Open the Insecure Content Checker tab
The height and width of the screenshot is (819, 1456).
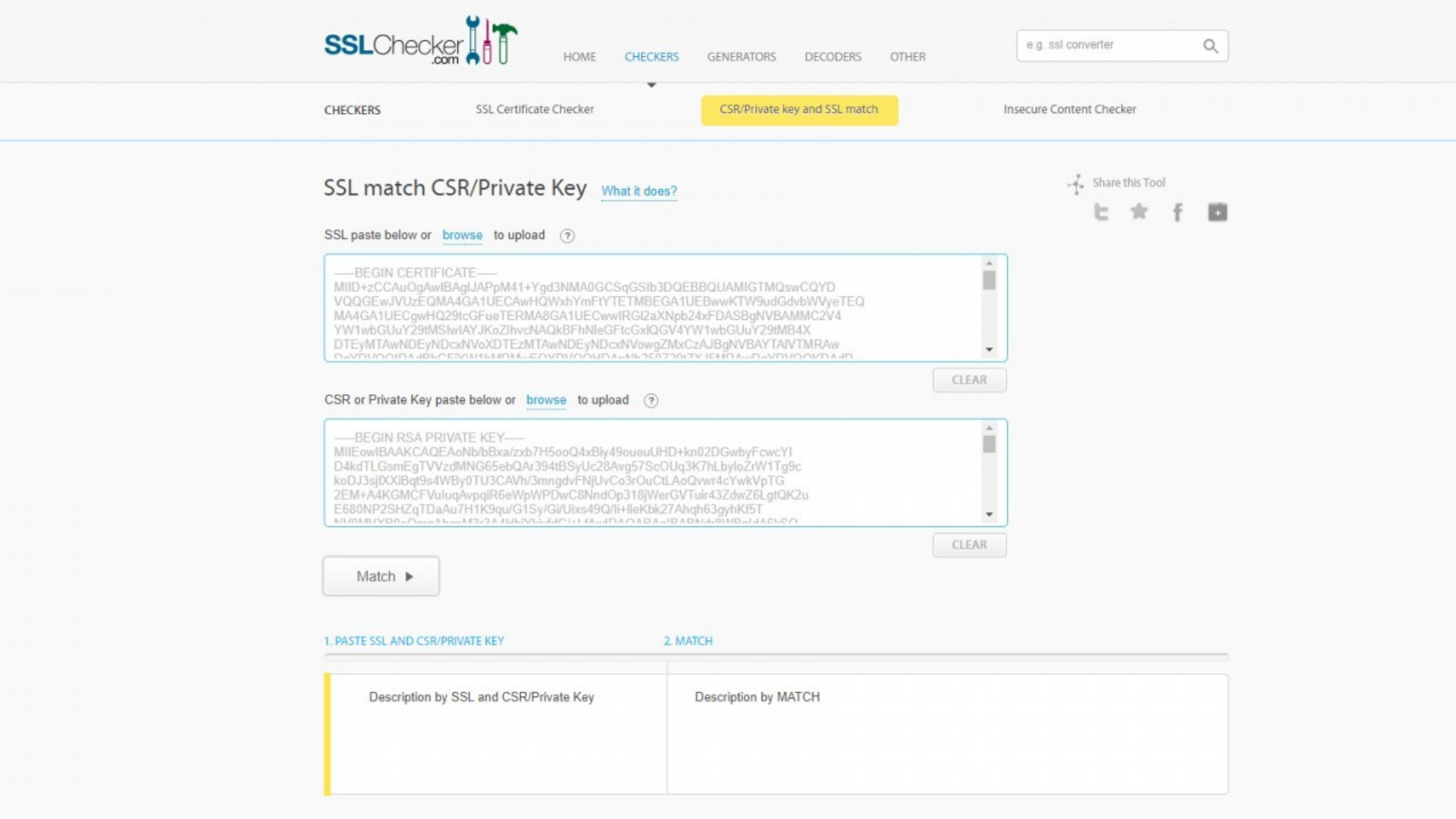tap(1069, 109)
